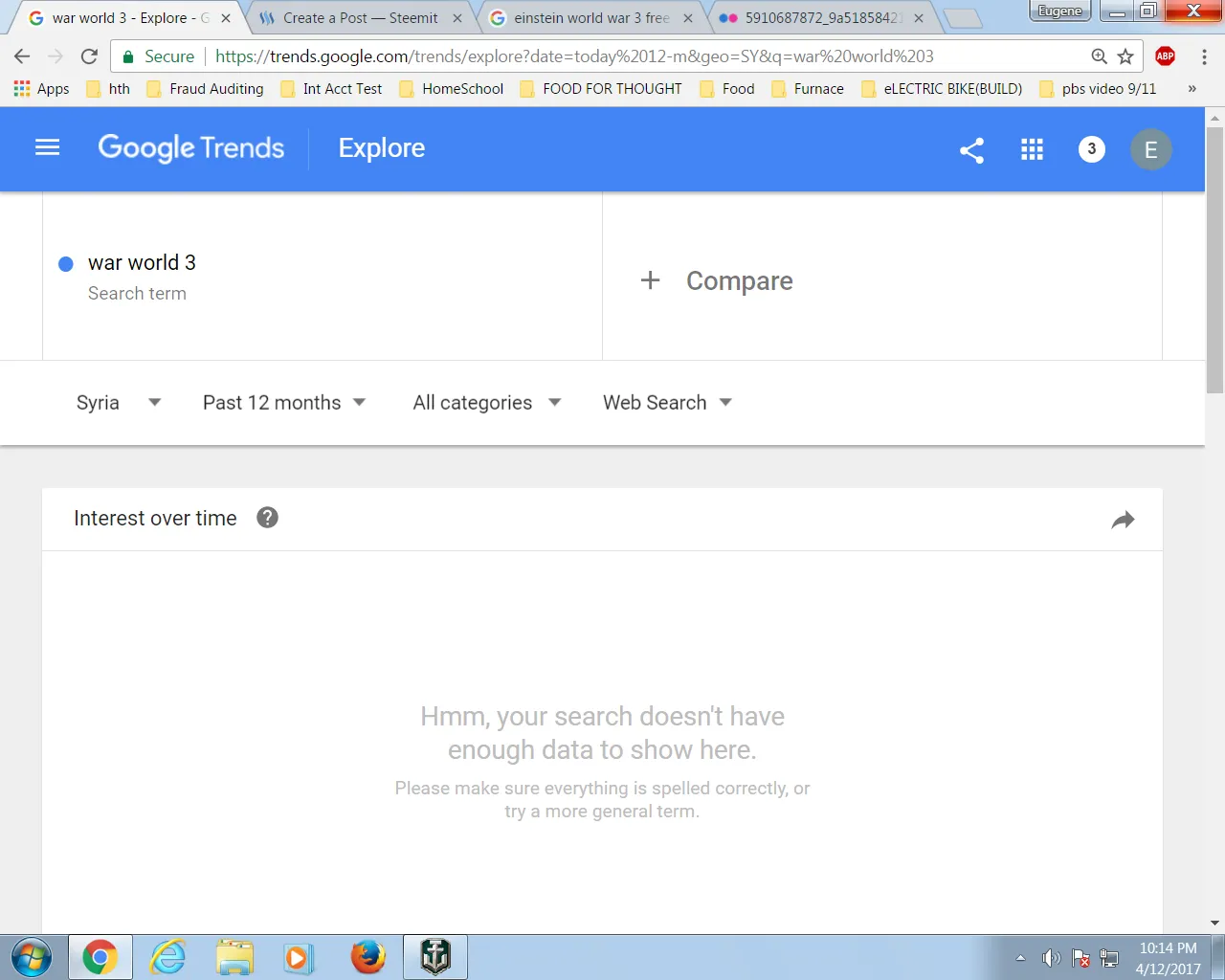1225x980 pixels.
Task: Click the Google Trends logo
Action: pyautogui.click(x=191, y=148)
